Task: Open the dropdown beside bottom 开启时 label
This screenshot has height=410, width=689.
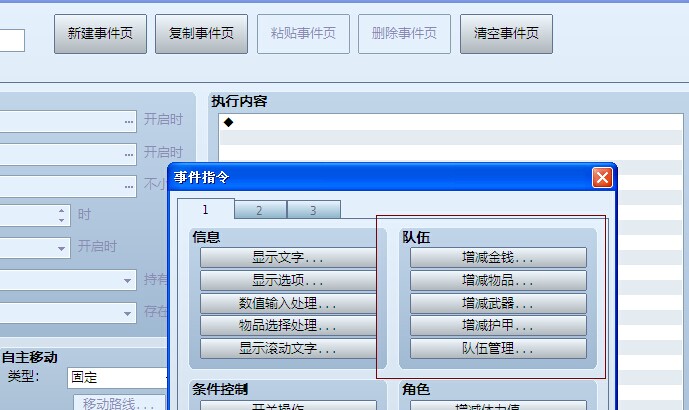Action: pyautogui.click(x=62, y=248)
